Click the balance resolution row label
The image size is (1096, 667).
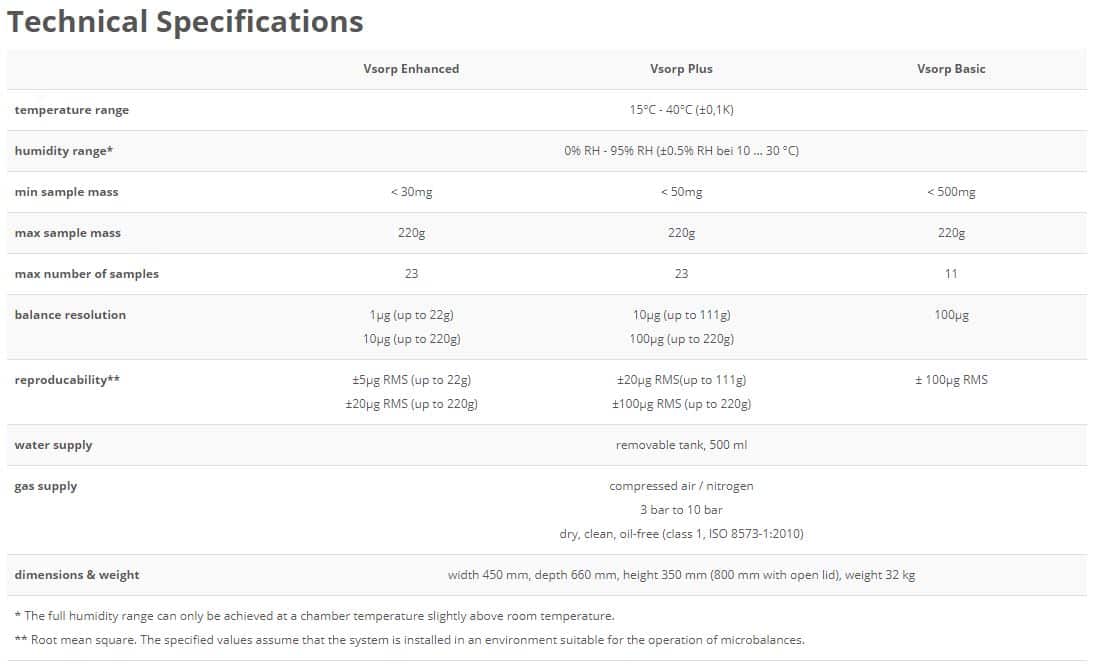(x=70, y=315)
